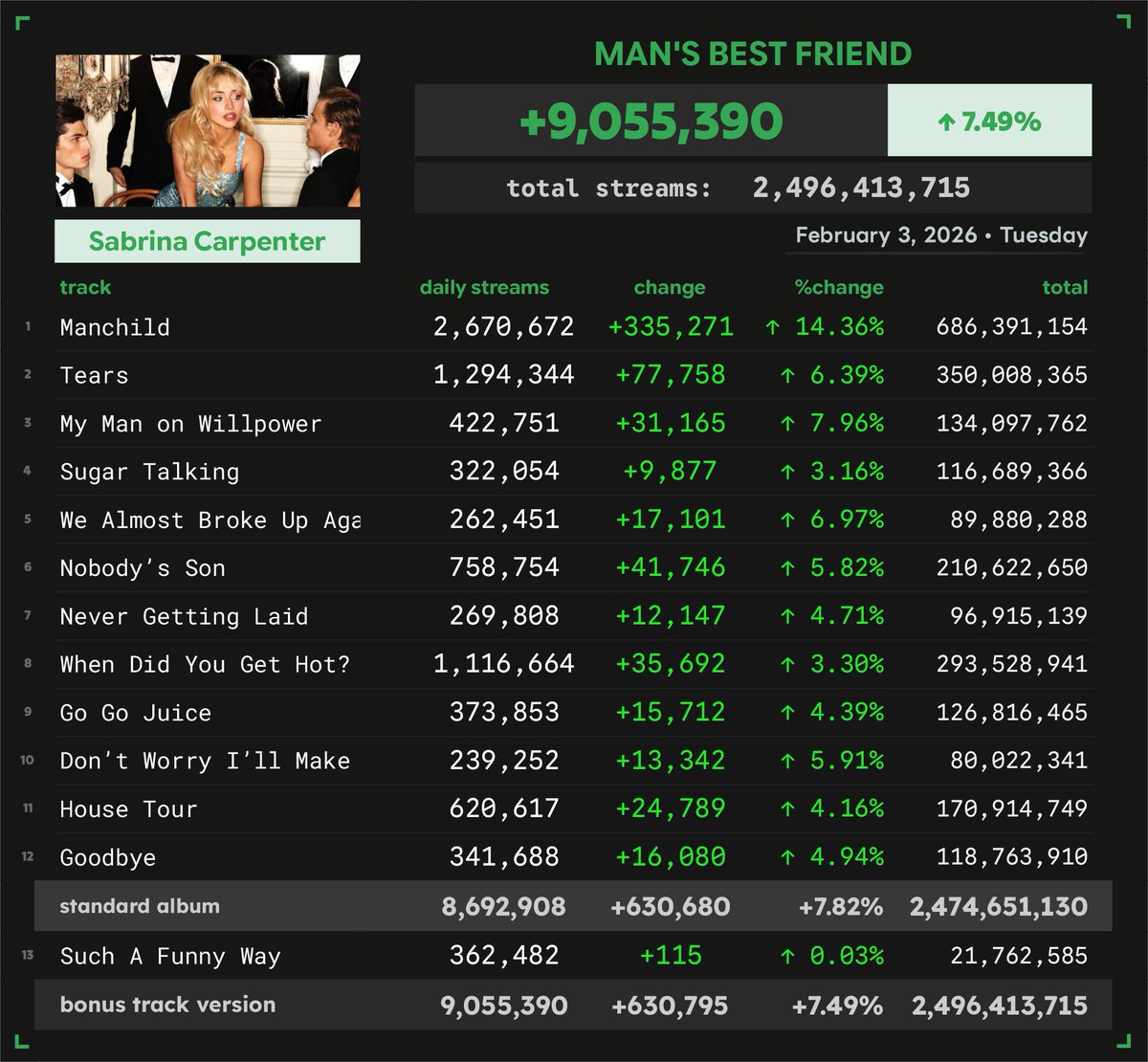
Task: Click standard album daily streams 8,692,908
Action: [503, 907]
